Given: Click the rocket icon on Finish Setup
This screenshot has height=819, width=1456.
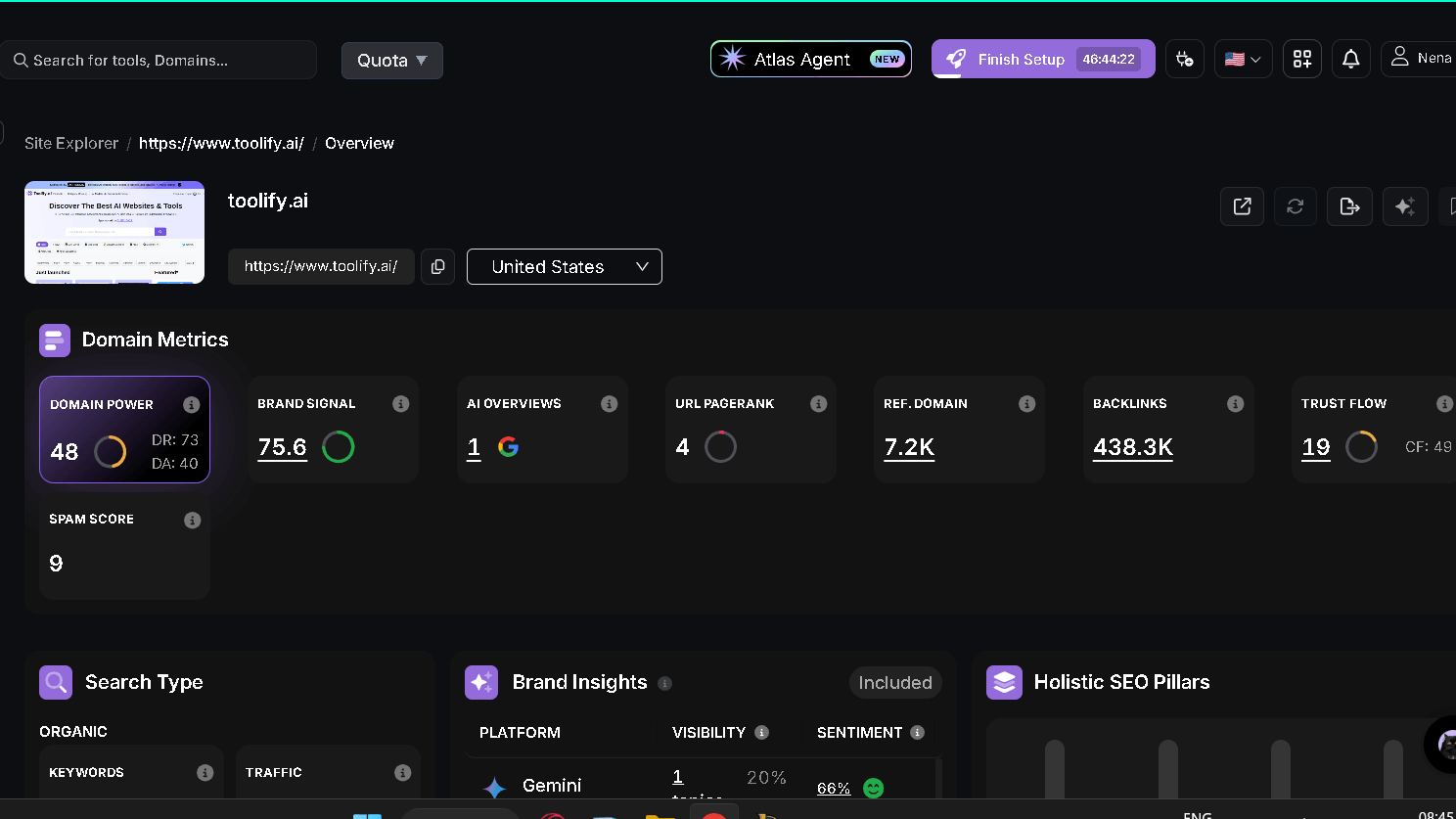Looking at the screenshot, I should pyautogui.click(x=956, y=59).
